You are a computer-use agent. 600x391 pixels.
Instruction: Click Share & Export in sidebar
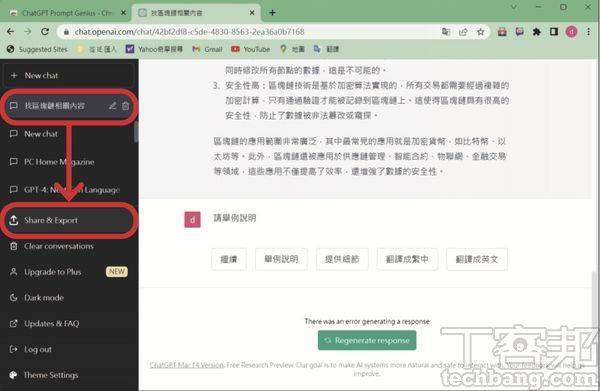pyautogui.click(x=69, y=220)
